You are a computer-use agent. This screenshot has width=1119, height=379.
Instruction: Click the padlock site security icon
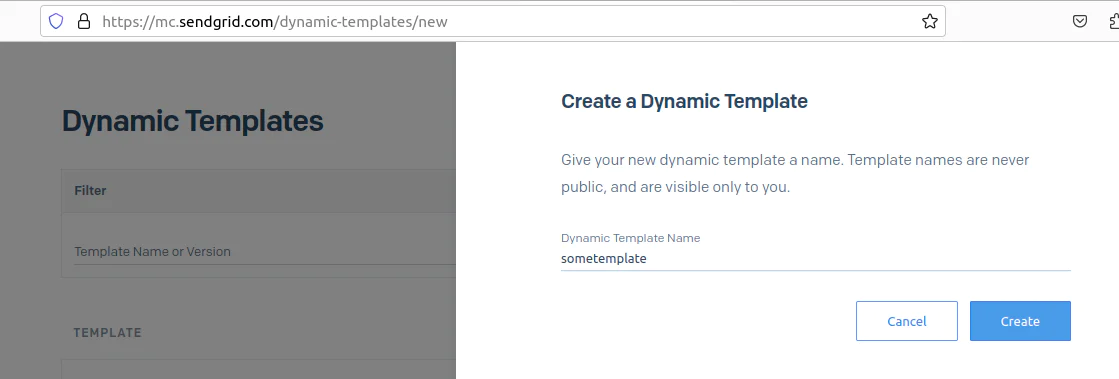coord(84,21)
